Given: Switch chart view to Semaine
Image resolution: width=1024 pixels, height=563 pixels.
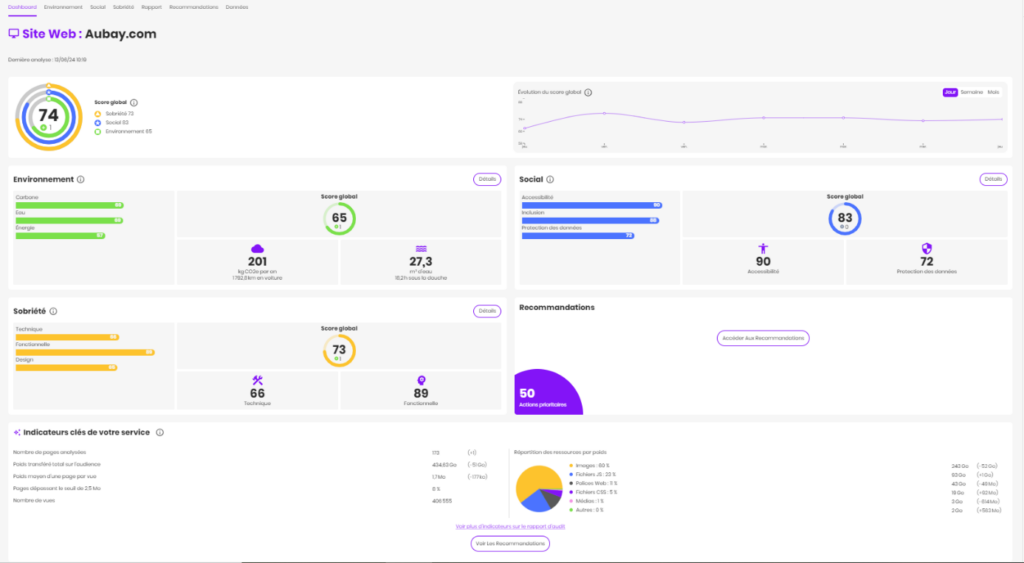Looking at the screenshot, I should (x=971, y=92).
